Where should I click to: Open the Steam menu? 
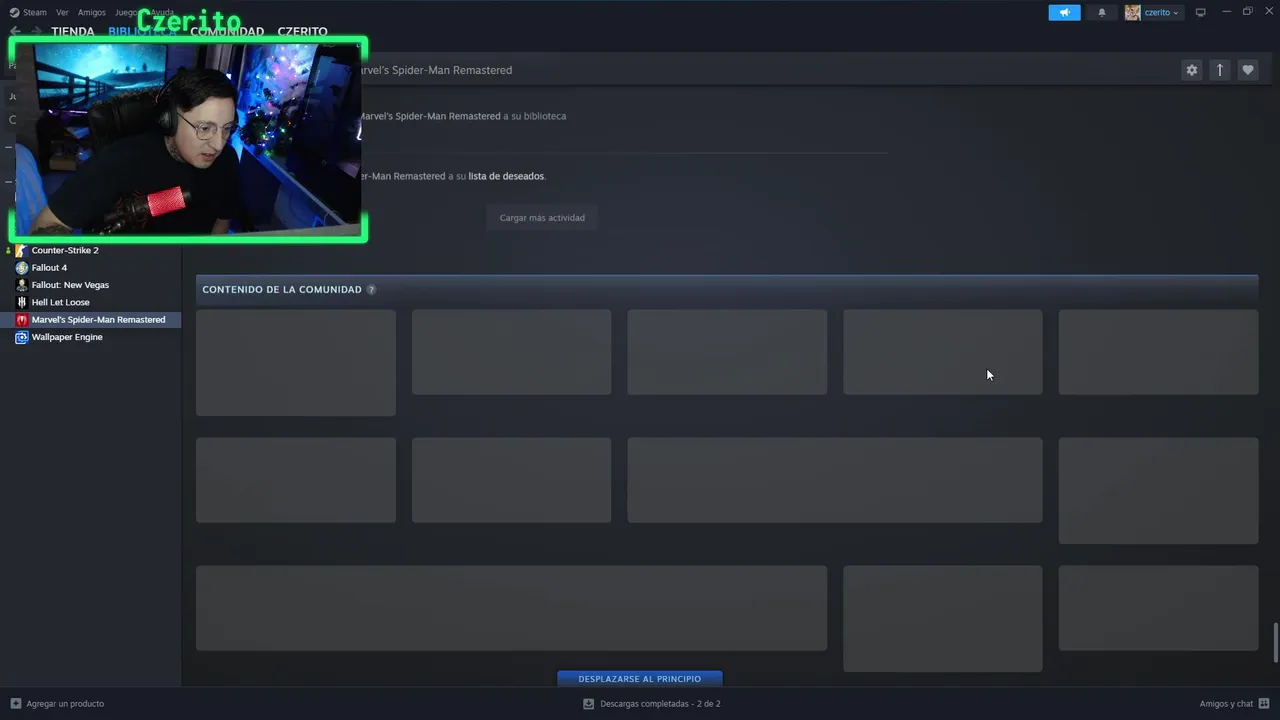coord(35,12)
